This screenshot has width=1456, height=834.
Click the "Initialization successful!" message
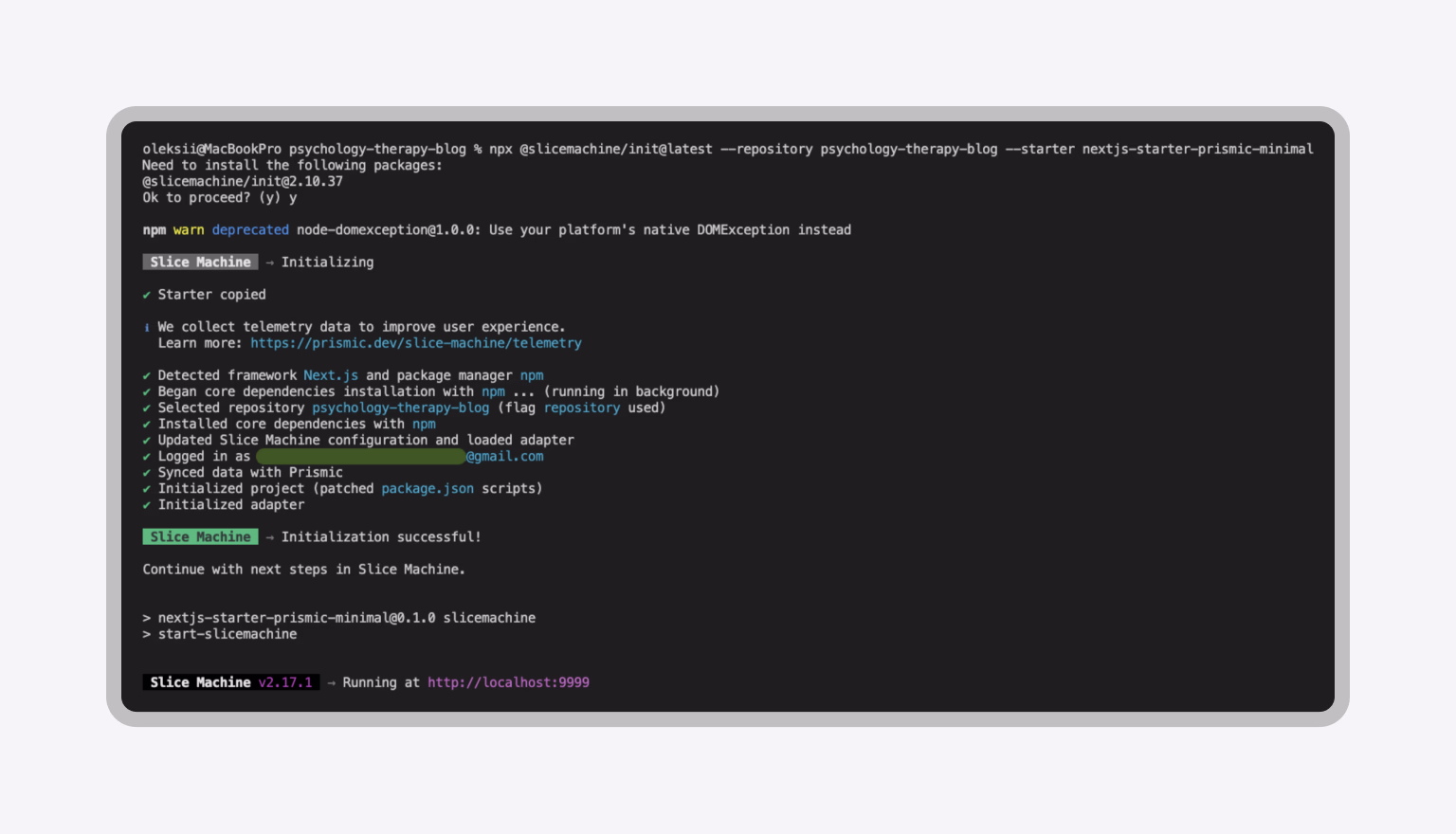[381, 536]
